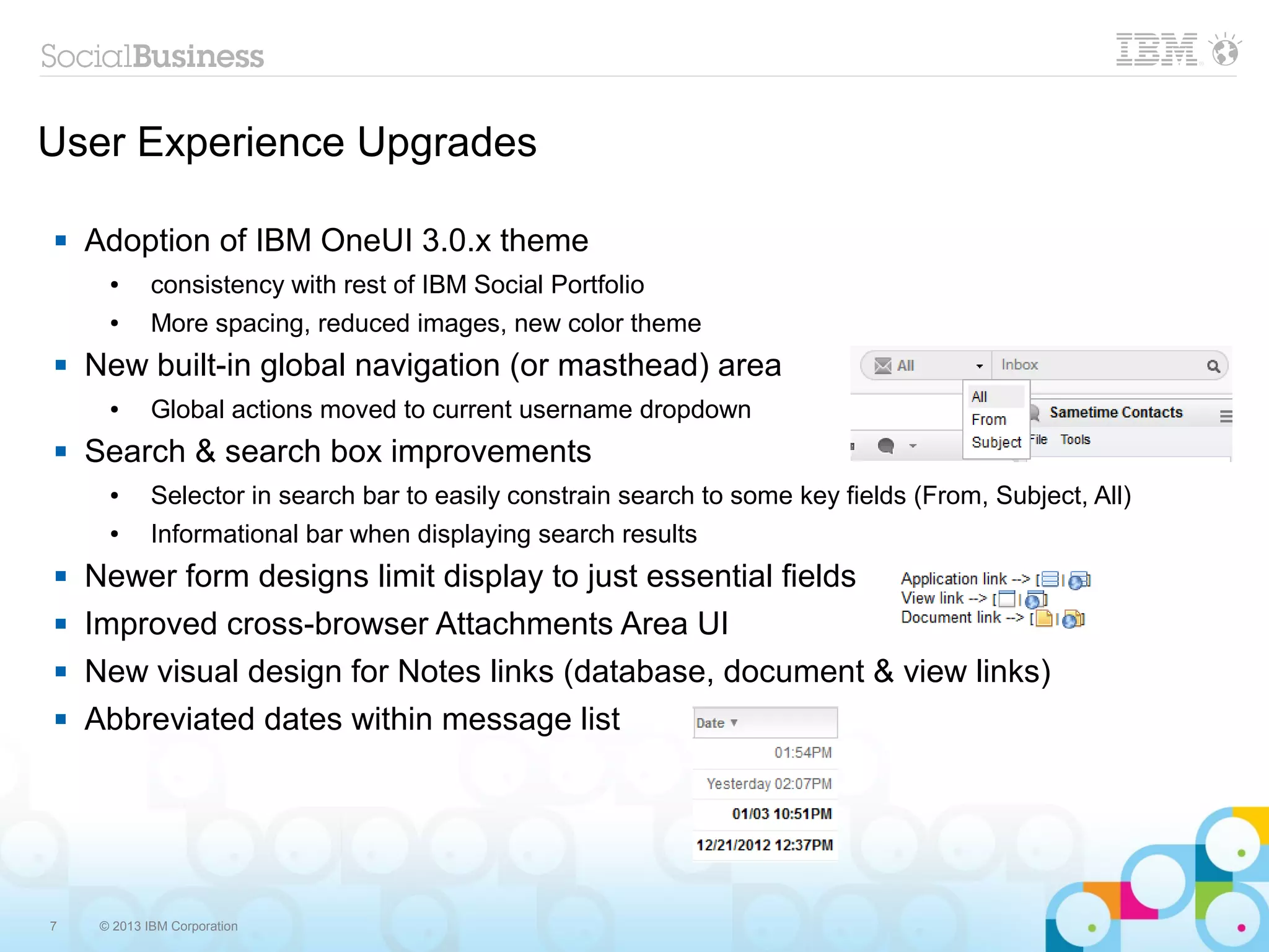This screenshot has height=952, width=1269.
Task: Choose From in the search scope list
Action: [996, 419]
